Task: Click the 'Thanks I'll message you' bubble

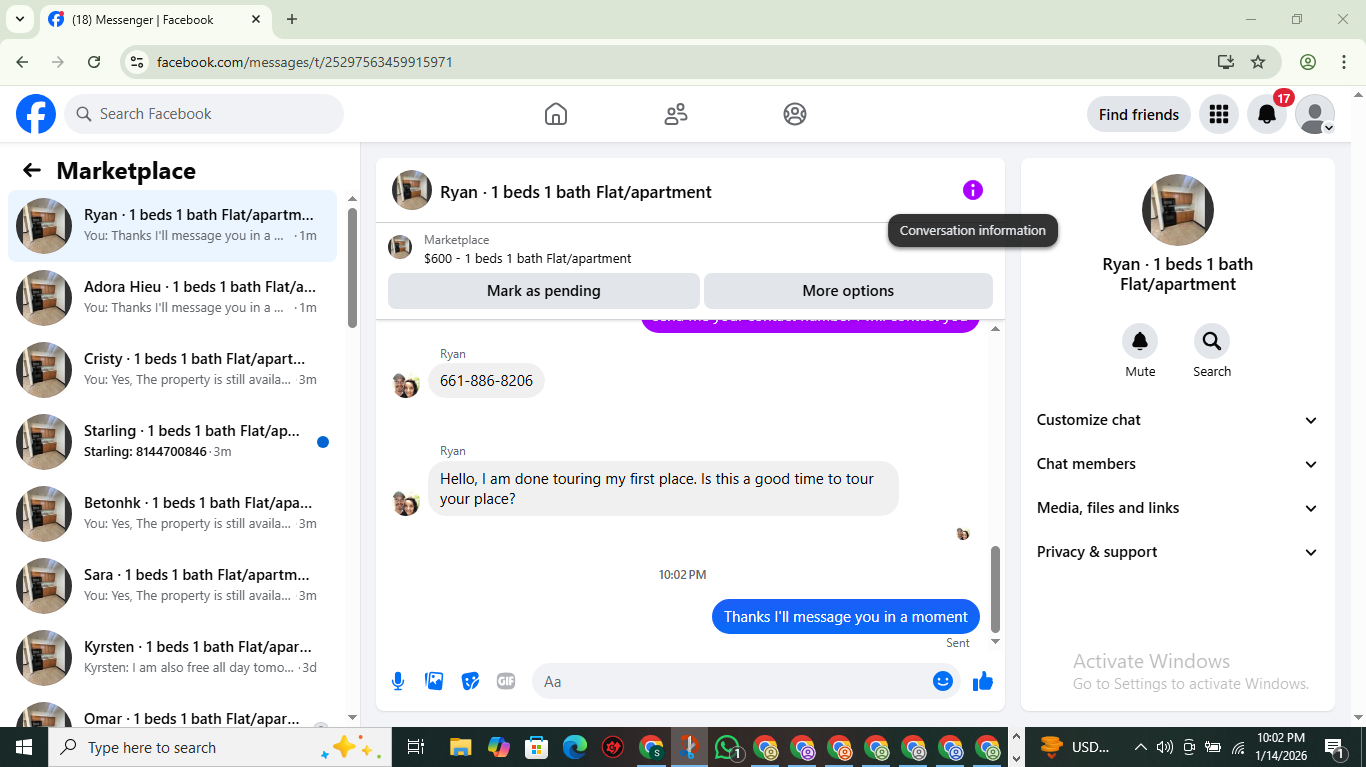Action: (x=846, y=617)
